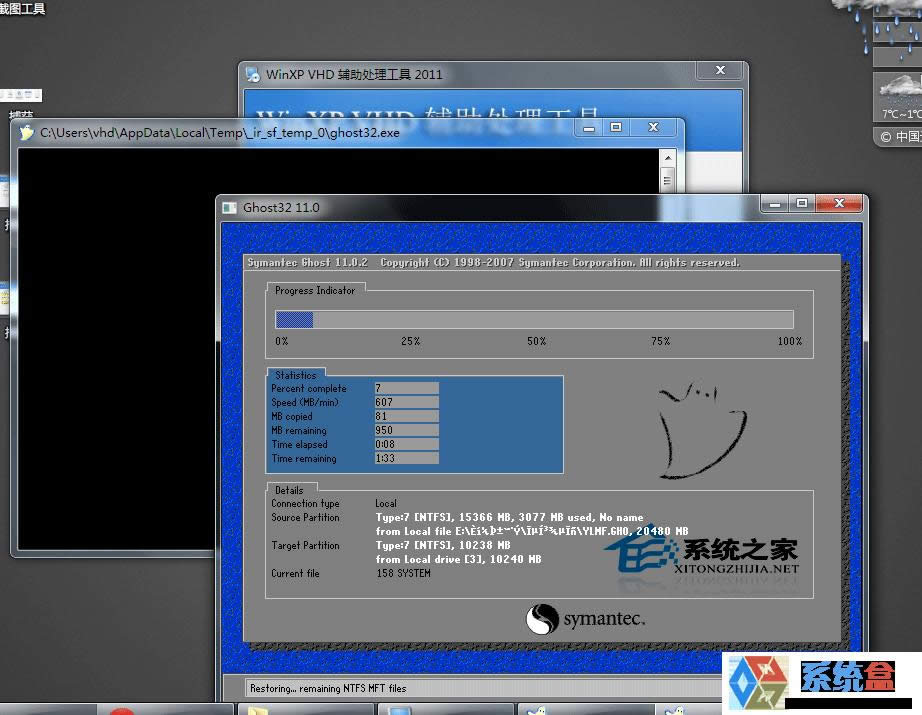Click the red recording indicator on the taskbar

click(x=120, y=712)
